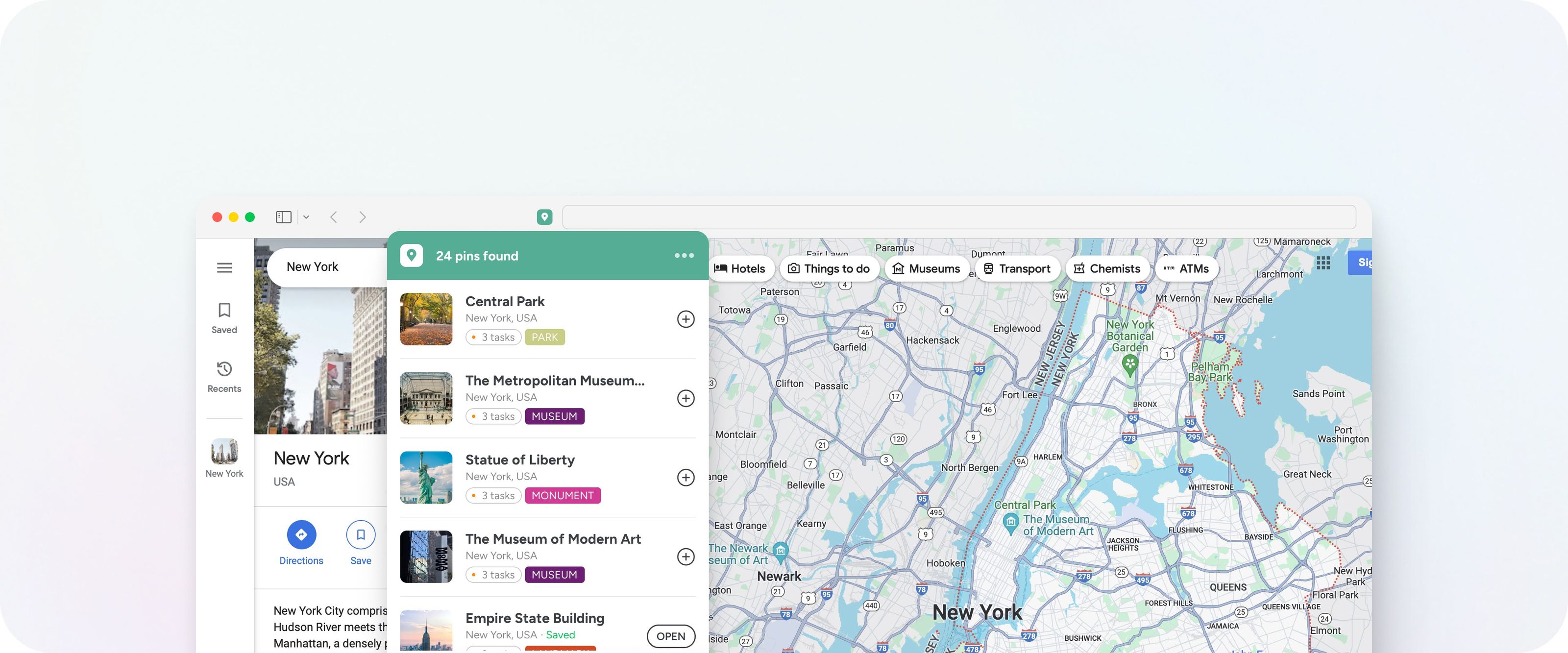Select the Hotels filter chip
Screen dimensions: 1568x653
[740, 268]
